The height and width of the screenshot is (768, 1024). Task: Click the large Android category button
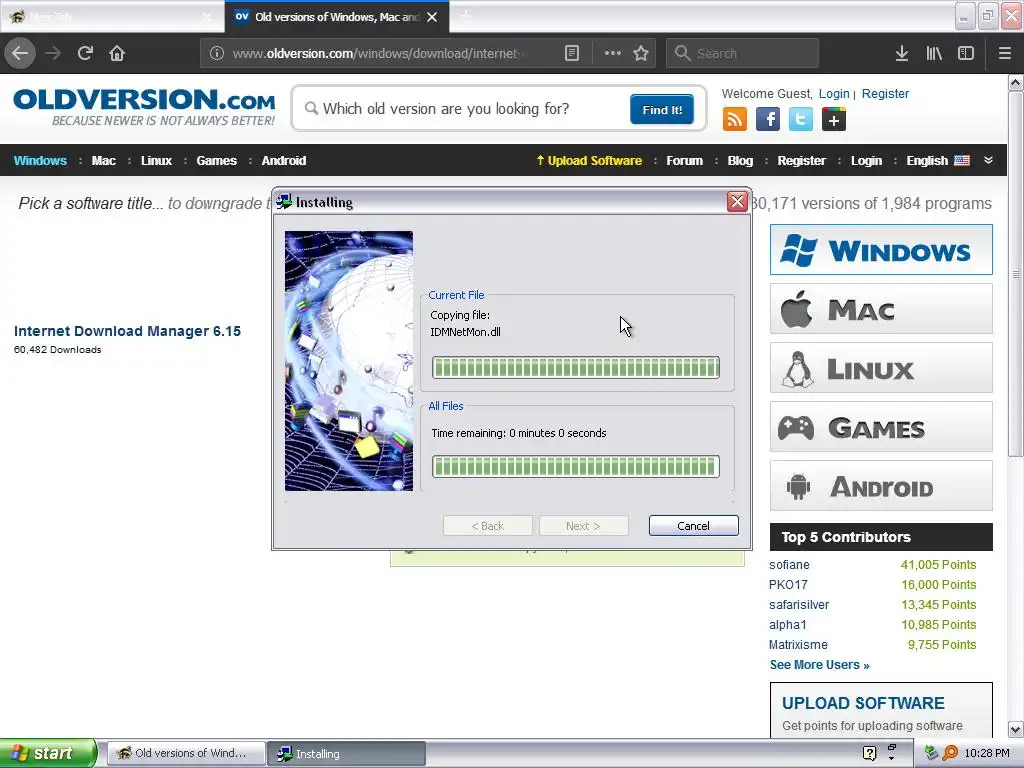coord(881,486)
